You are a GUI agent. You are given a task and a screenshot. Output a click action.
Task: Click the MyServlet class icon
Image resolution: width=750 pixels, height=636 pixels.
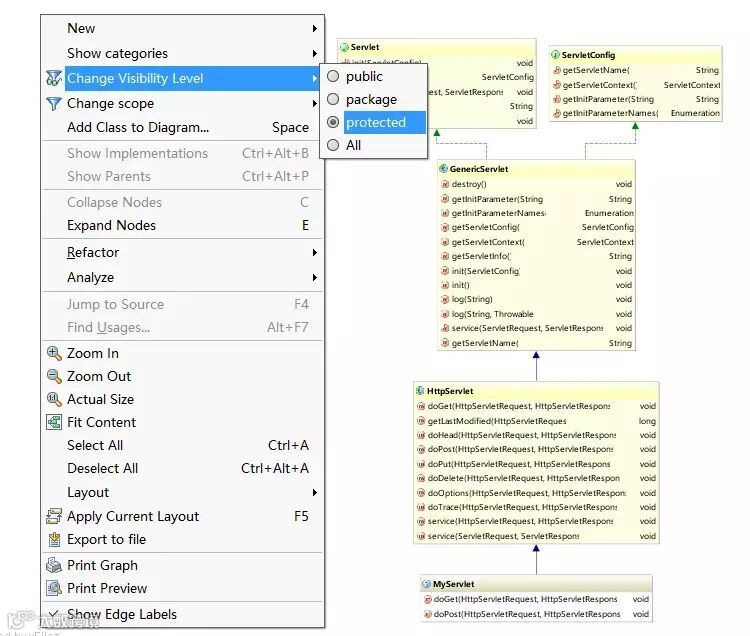pos(426,584)
